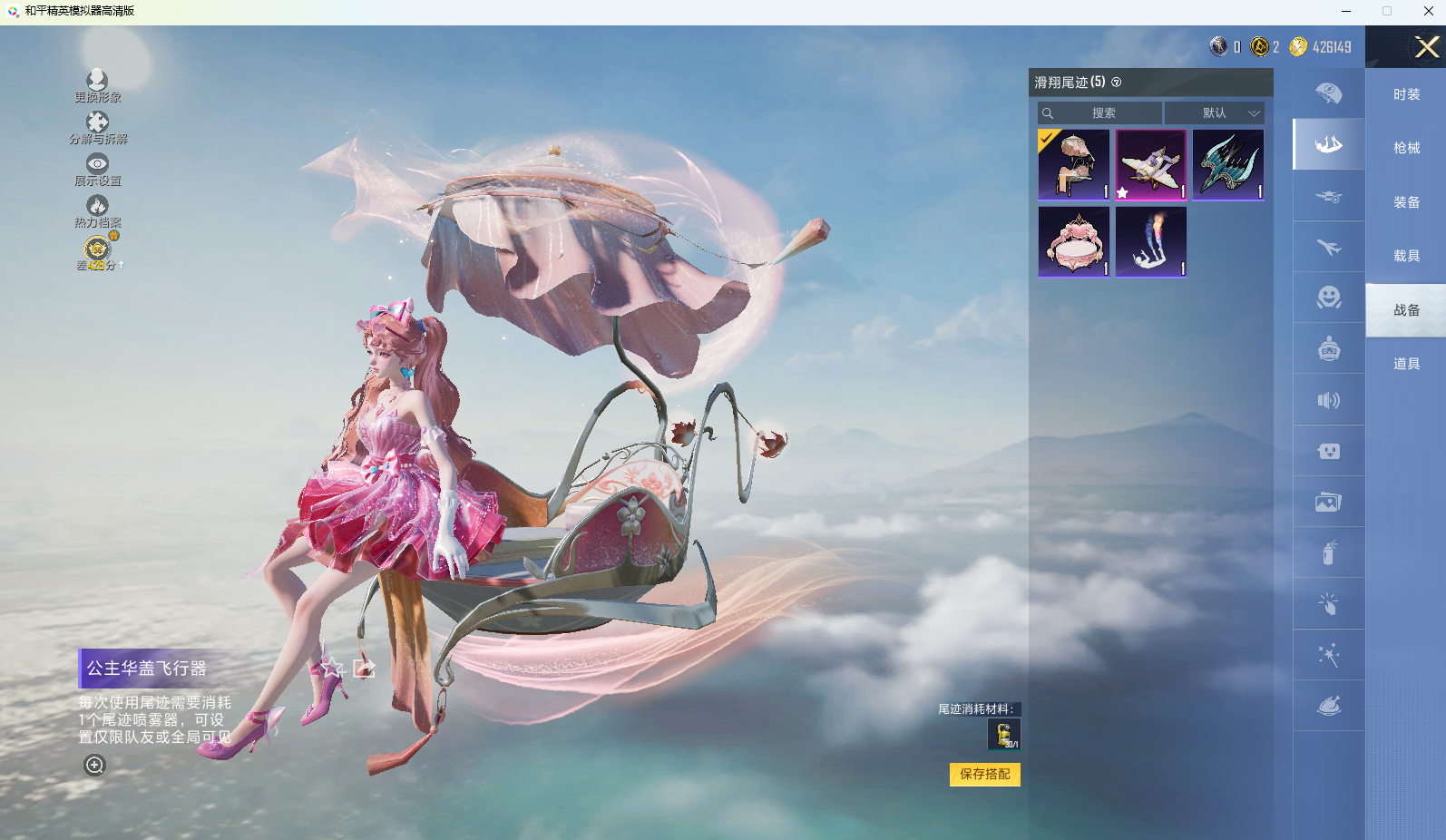This screenshot has width=1446, height=840.
Task: Open the 载具 tab
Action: pos(1406,256)
